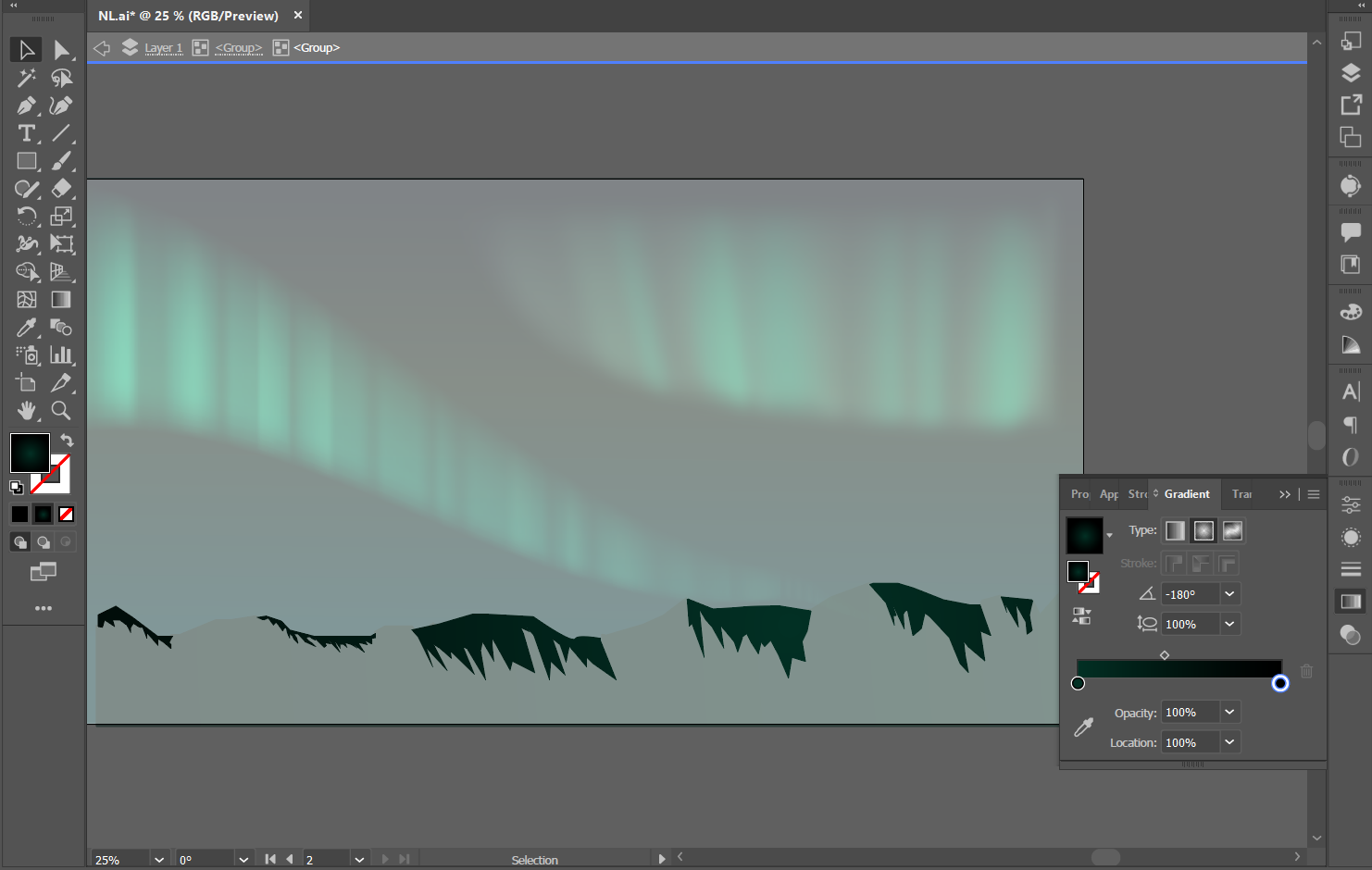
Task: Select the Eyedropper tool in toolbar
Action: pos(26,328)
